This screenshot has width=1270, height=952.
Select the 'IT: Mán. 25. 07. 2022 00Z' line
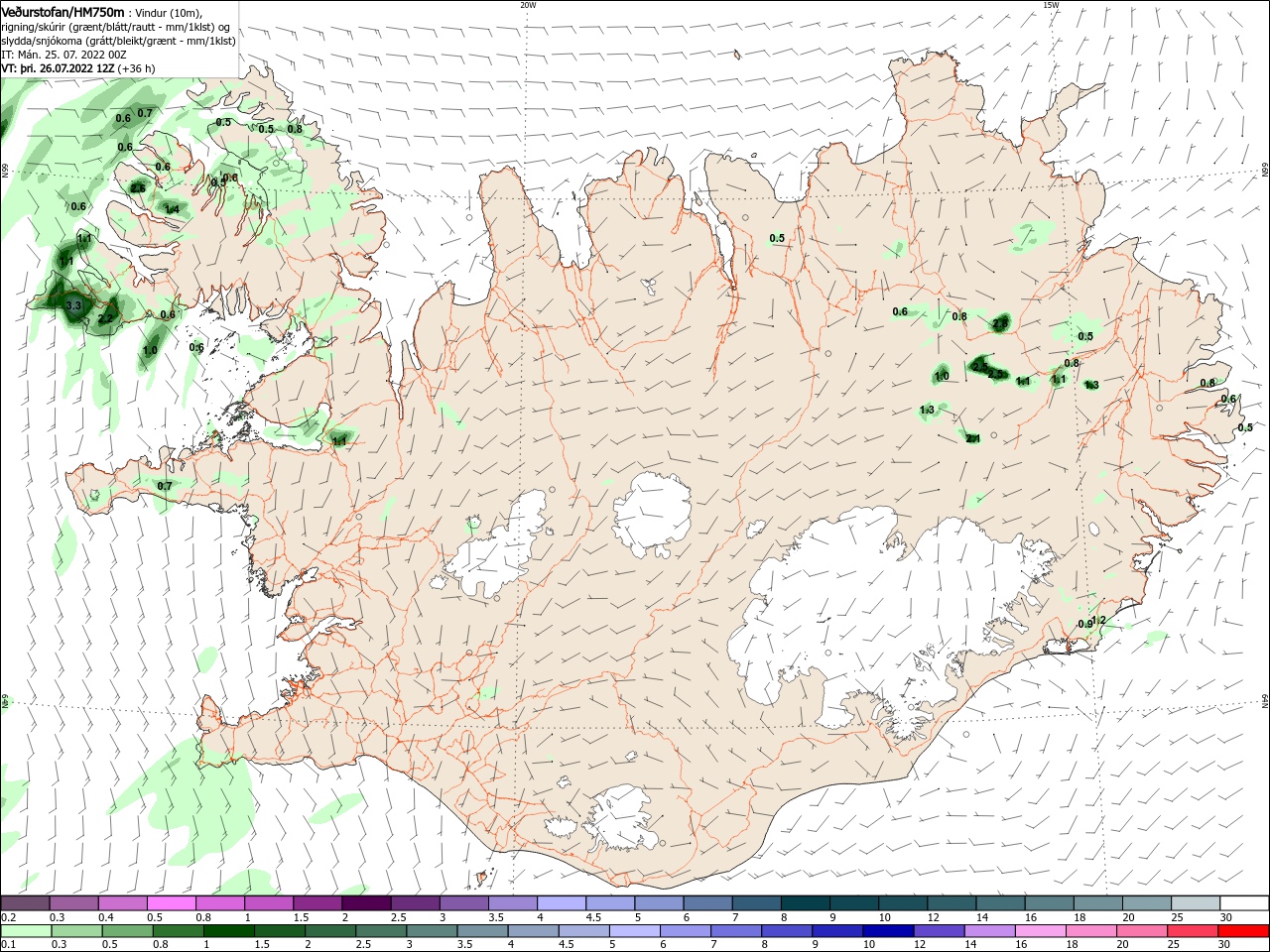click(62, 55)
